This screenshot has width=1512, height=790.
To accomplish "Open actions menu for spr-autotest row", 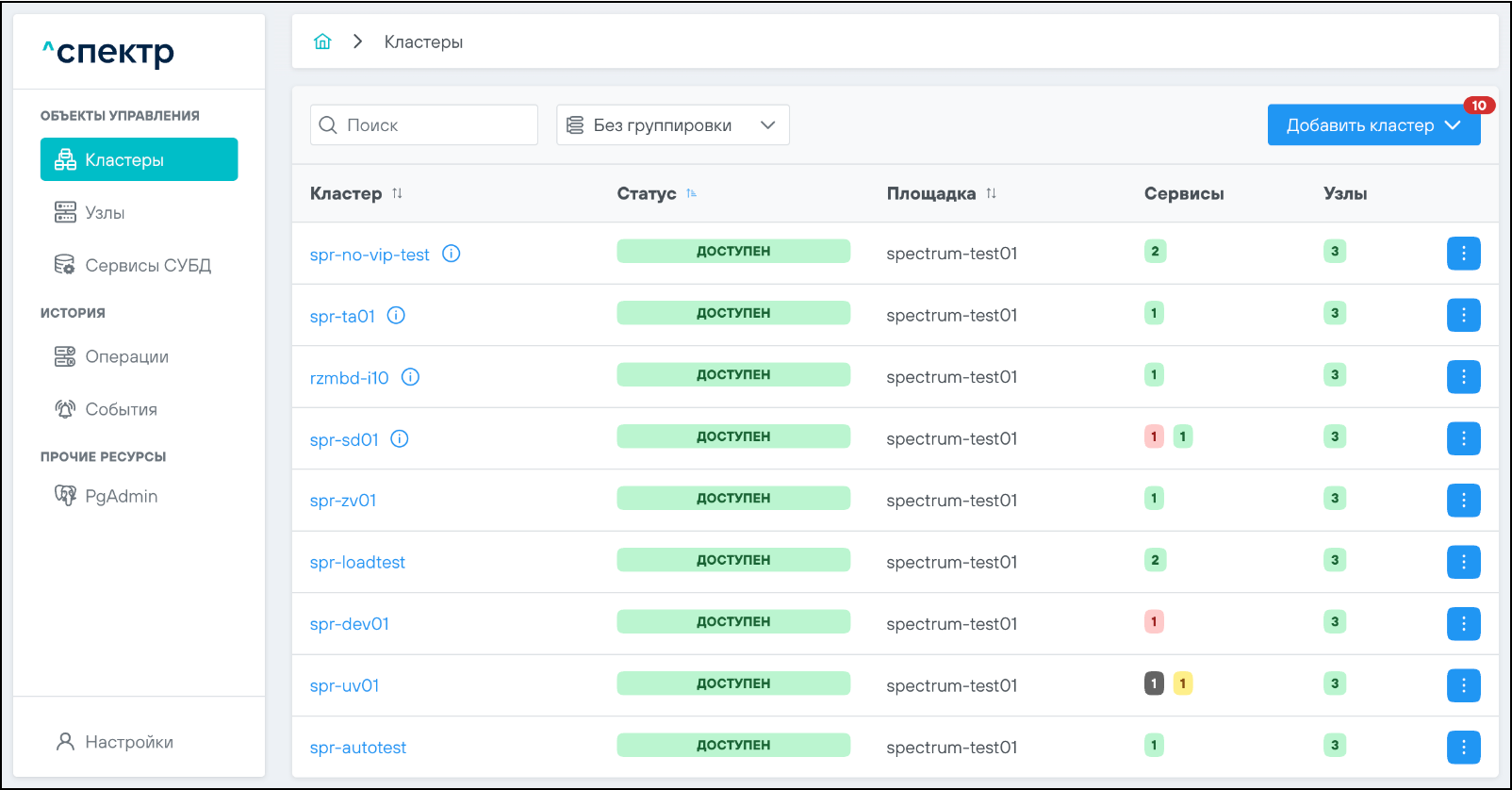I will (1463, 748).
